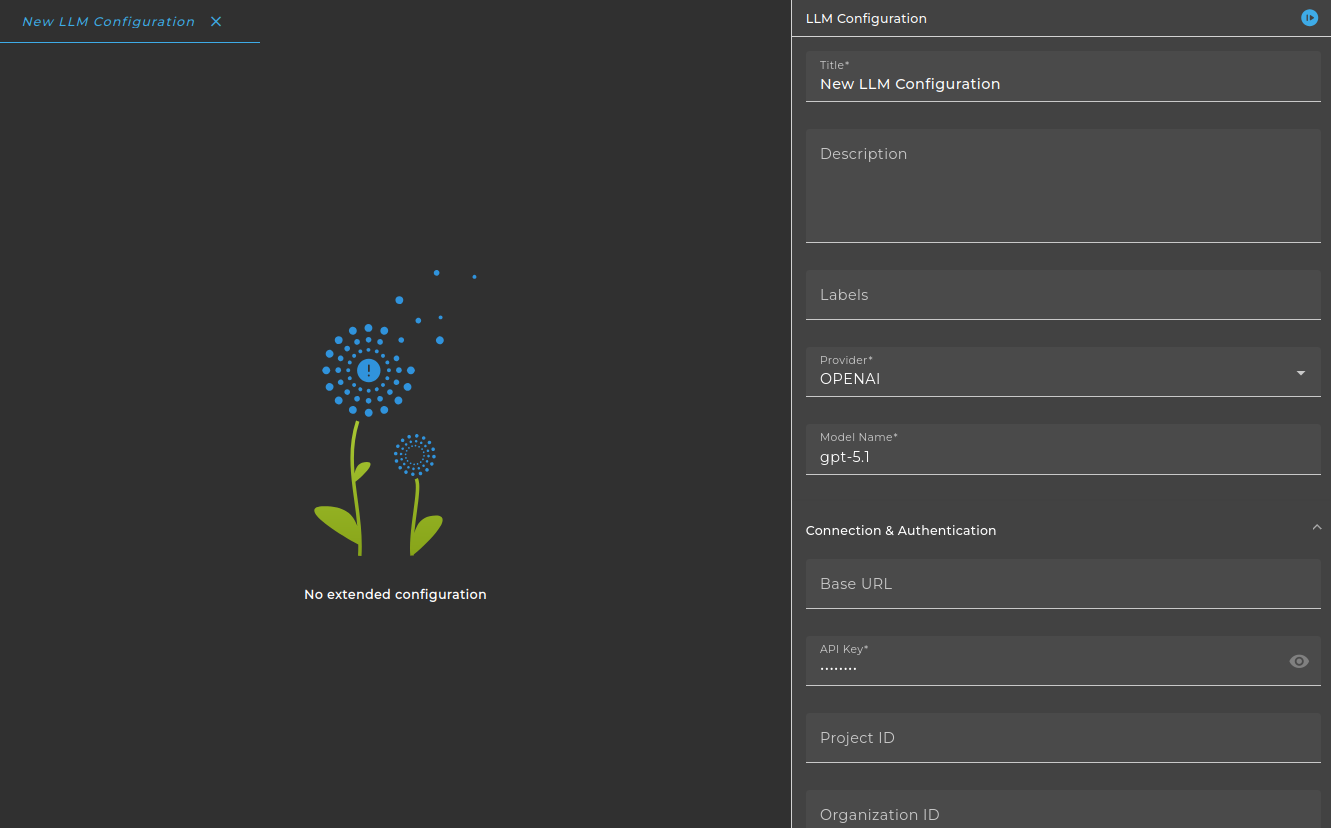Click the Connection & Authentication section header
This screenshot has height=828, width=1331.
[901, 531]
